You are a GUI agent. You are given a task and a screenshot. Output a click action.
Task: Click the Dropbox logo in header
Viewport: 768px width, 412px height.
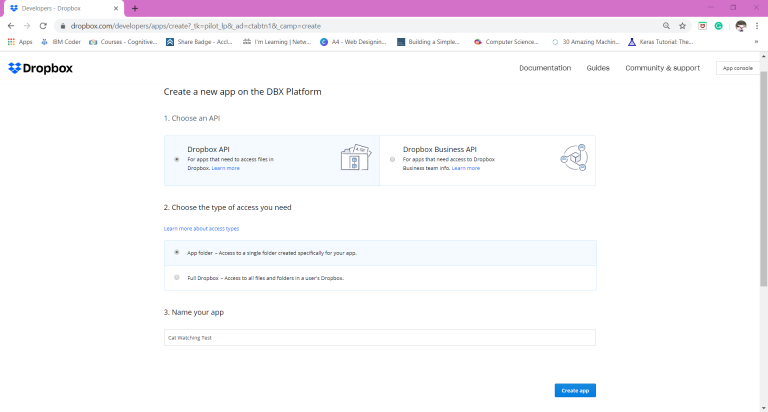click(40, 68)
